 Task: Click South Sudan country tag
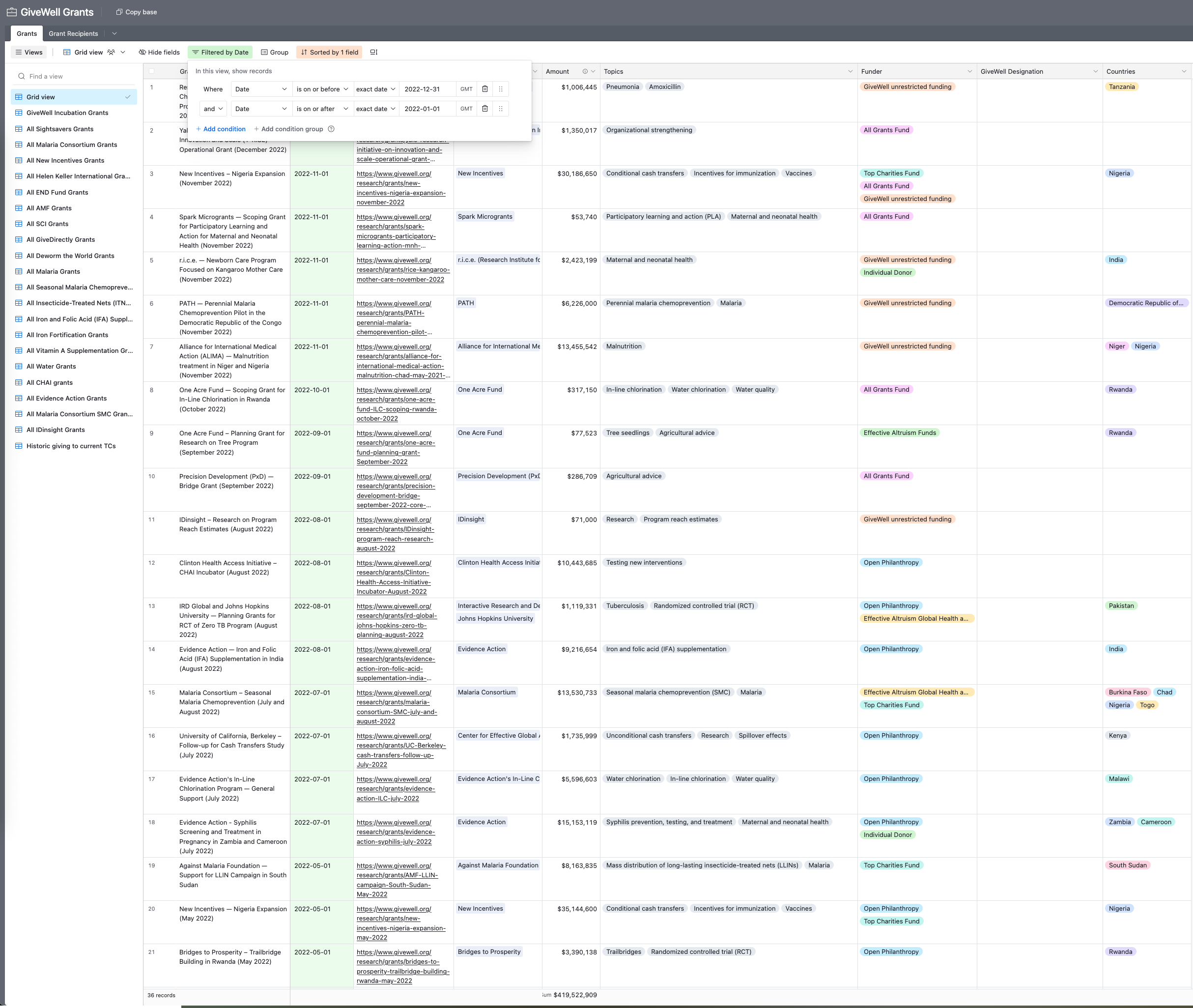1127,865
